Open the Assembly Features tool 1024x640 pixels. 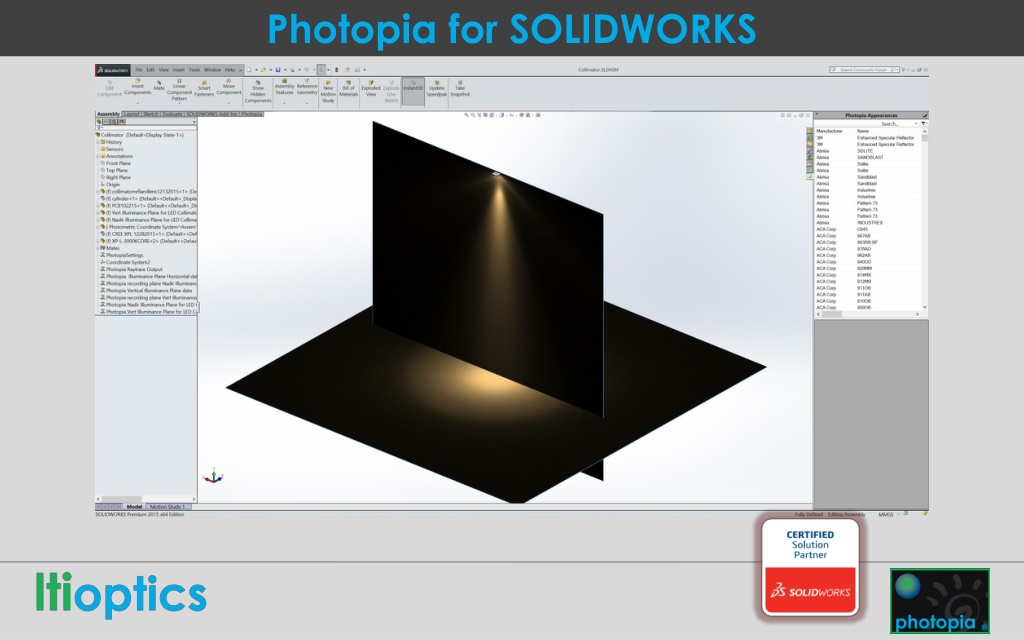coord(284,88)
